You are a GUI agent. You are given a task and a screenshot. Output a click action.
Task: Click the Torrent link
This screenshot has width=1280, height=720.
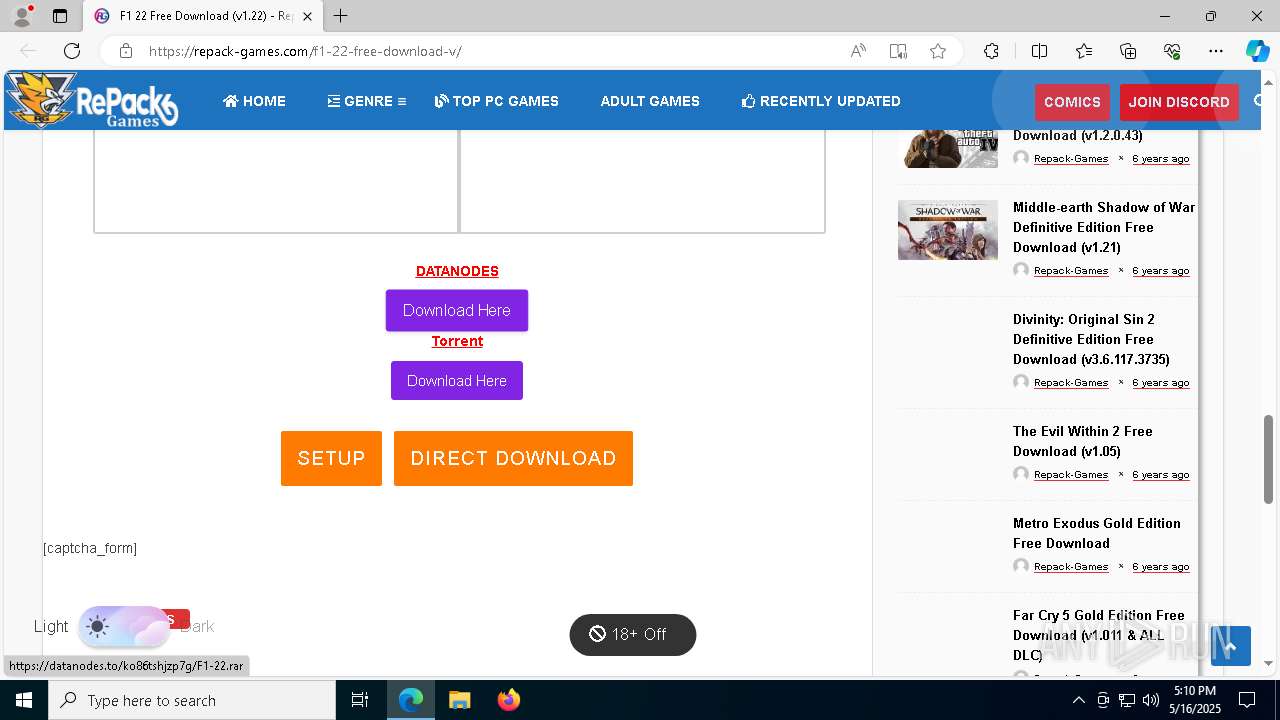tap(457, 341)
